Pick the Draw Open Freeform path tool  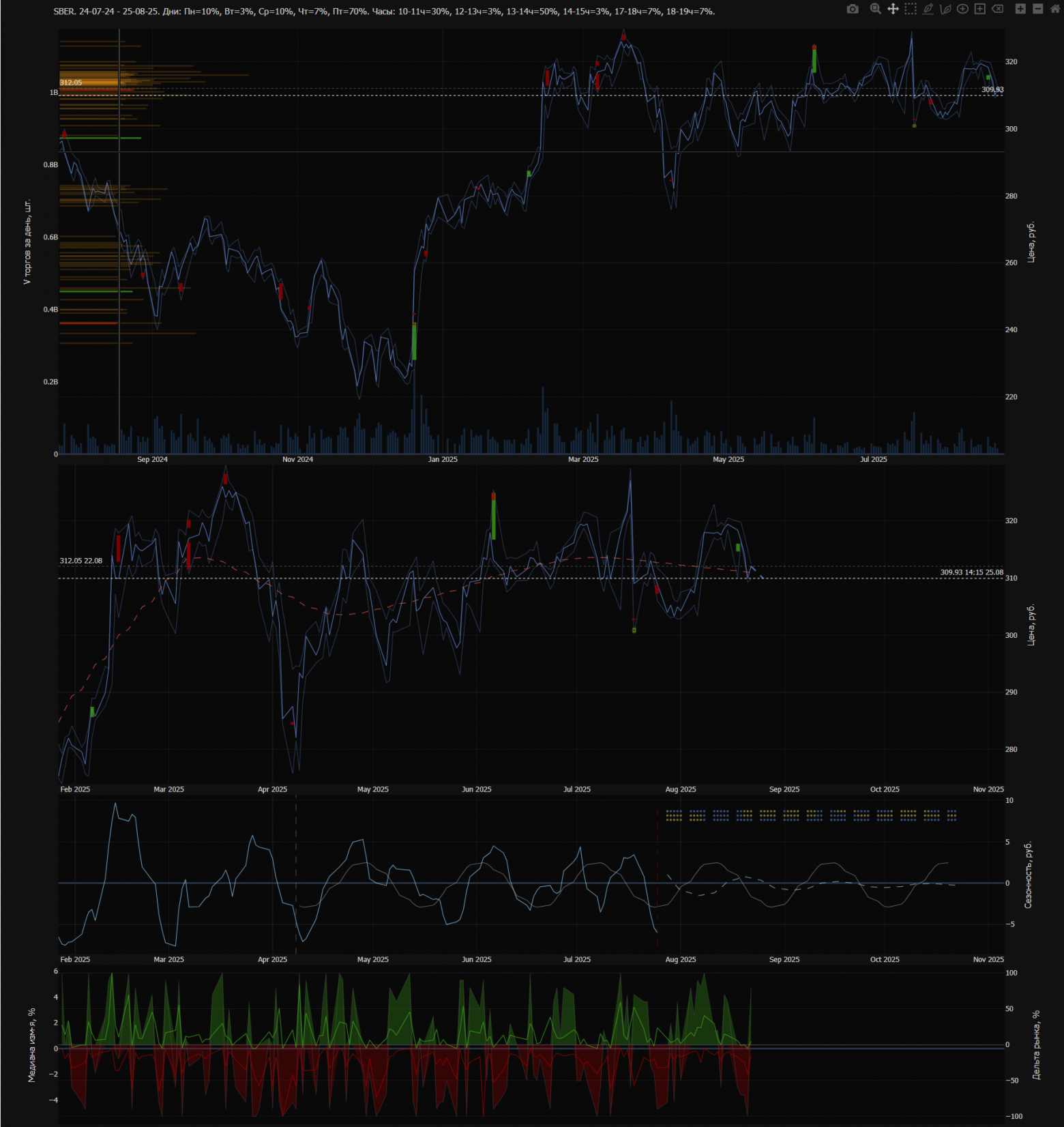(945, 9)
